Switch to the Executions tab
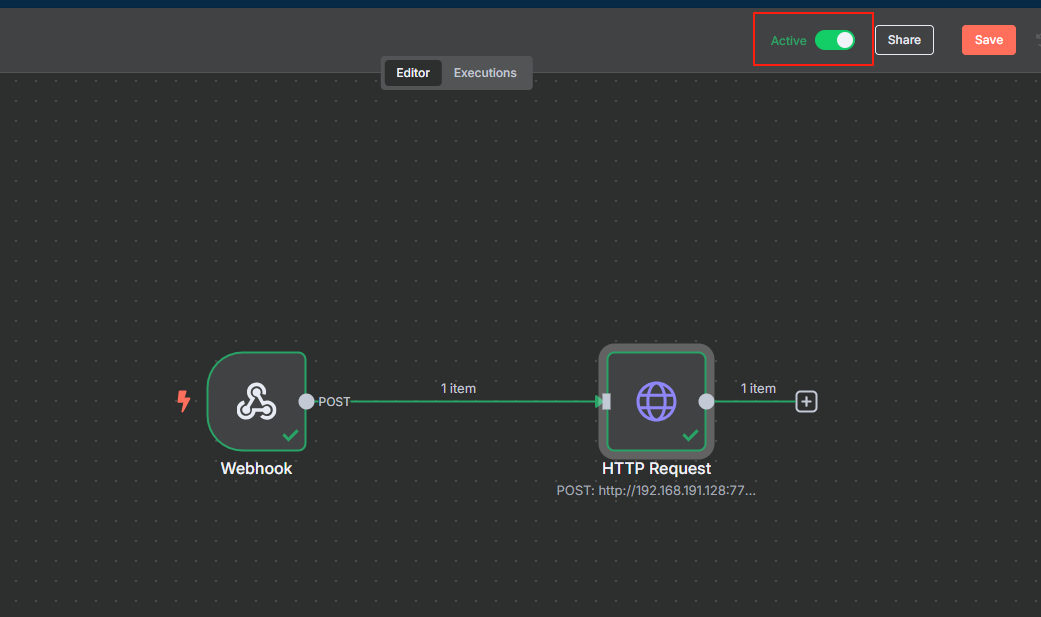Image resolution: width=1041 pixels, height=617 pixels. (485, 73)
